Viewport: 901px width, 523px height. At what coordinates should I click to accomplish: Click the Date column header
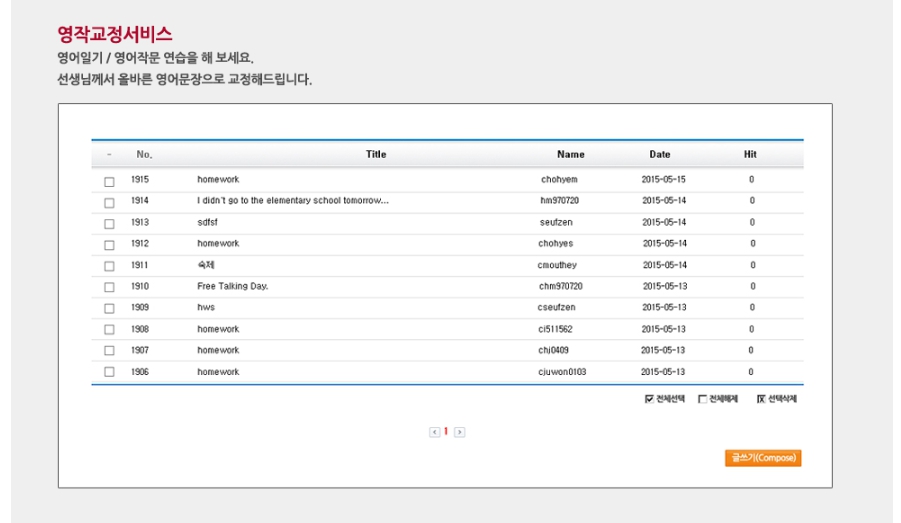(660, 155)
